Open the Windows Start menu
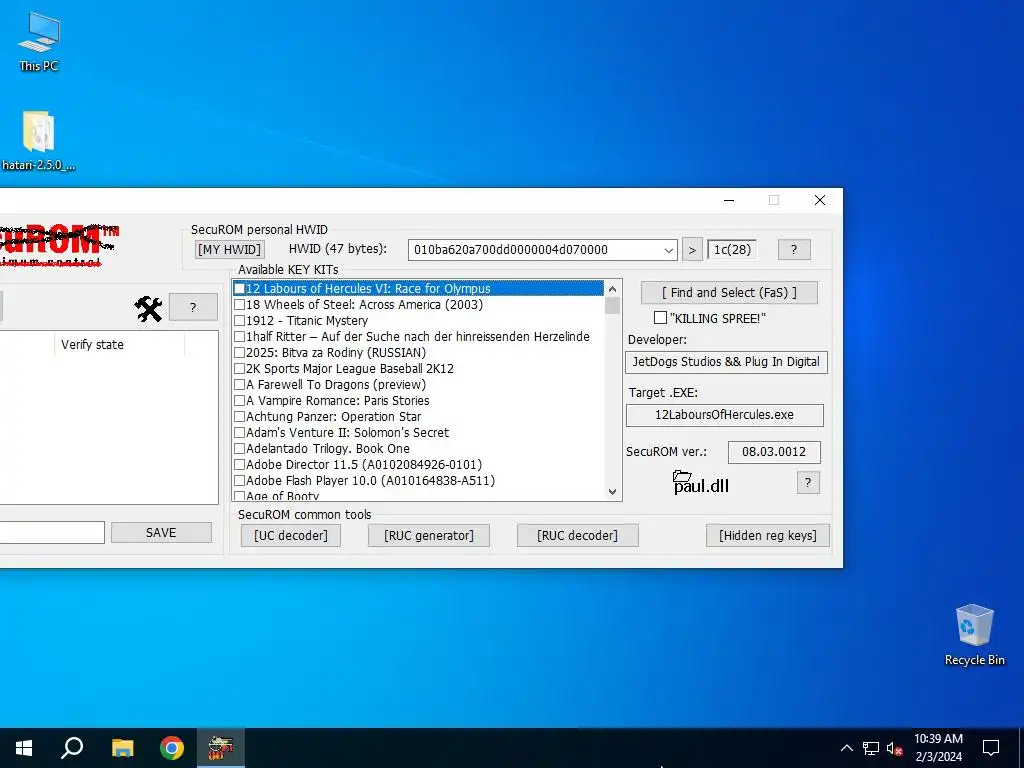 click(24, 748)
